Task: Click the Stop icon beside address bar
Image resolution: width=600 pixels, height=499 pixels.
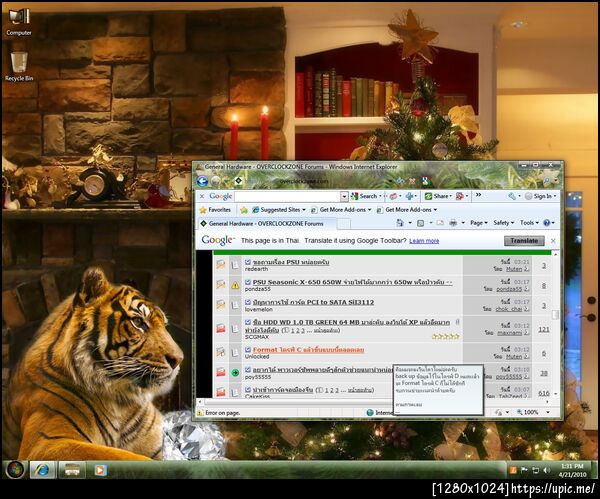Action: (x=412, y=181)
